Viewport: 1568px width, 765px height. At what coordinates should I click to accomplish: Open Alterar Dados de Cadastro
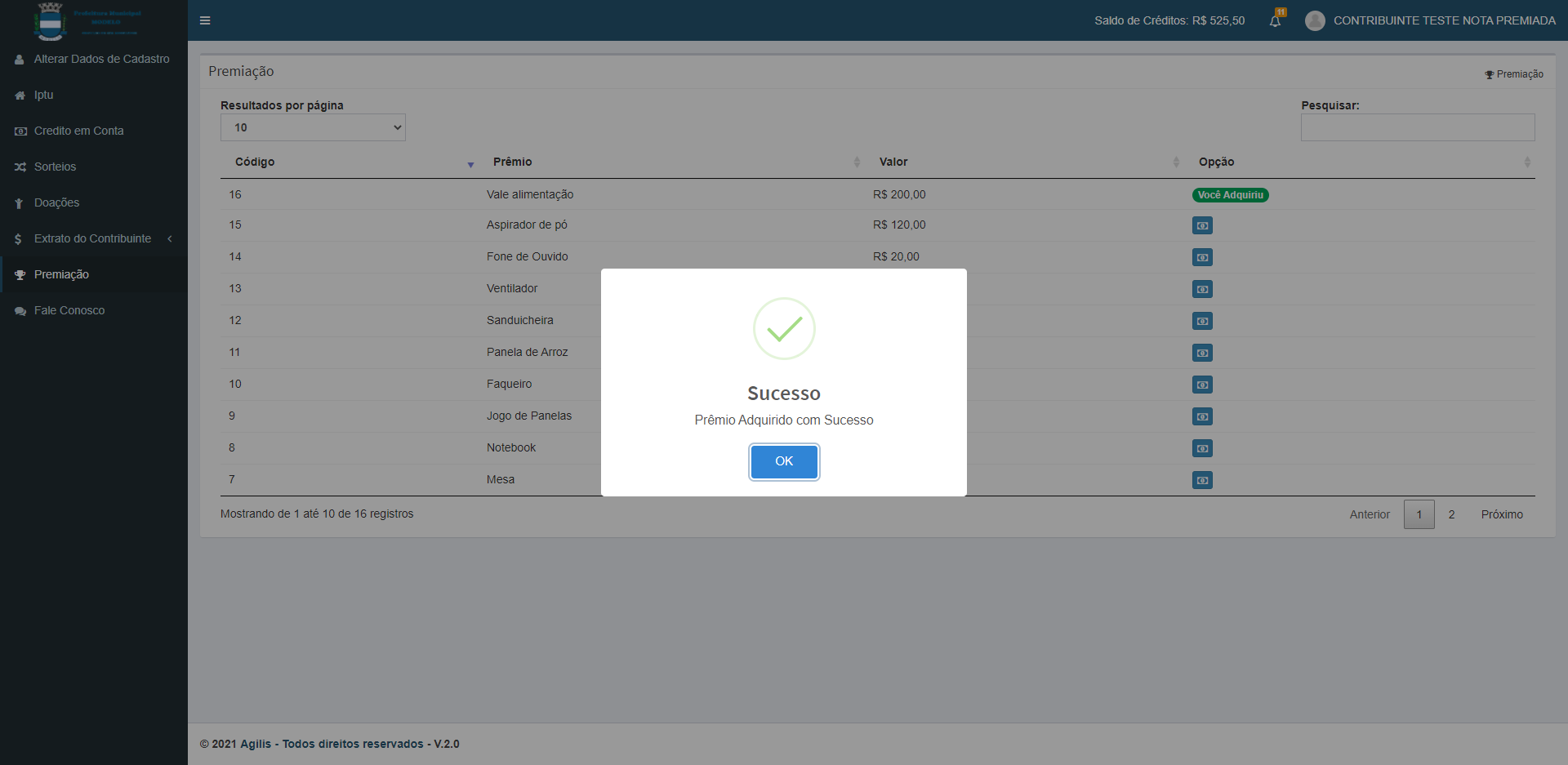(x=101, y=59)
